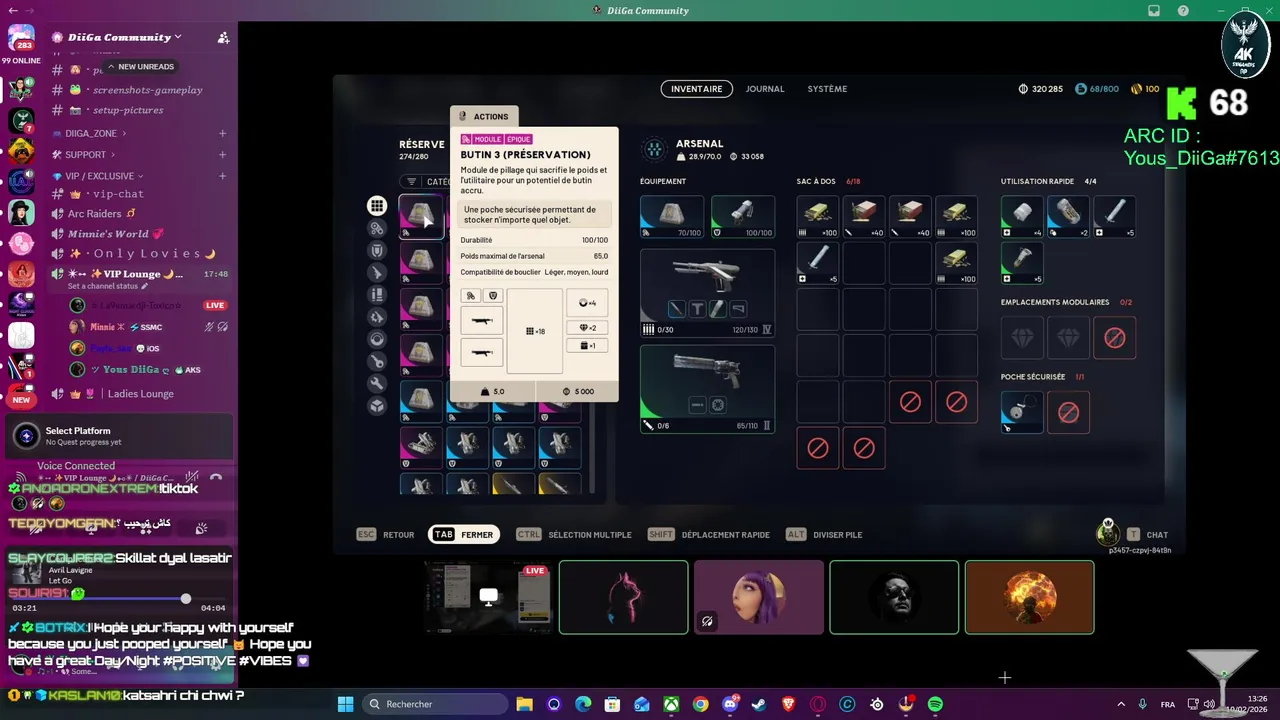The image size is (1280, 720).
Task: Select the all-items grid category filter
Action: pyautogui.click(x=377, y=206)
